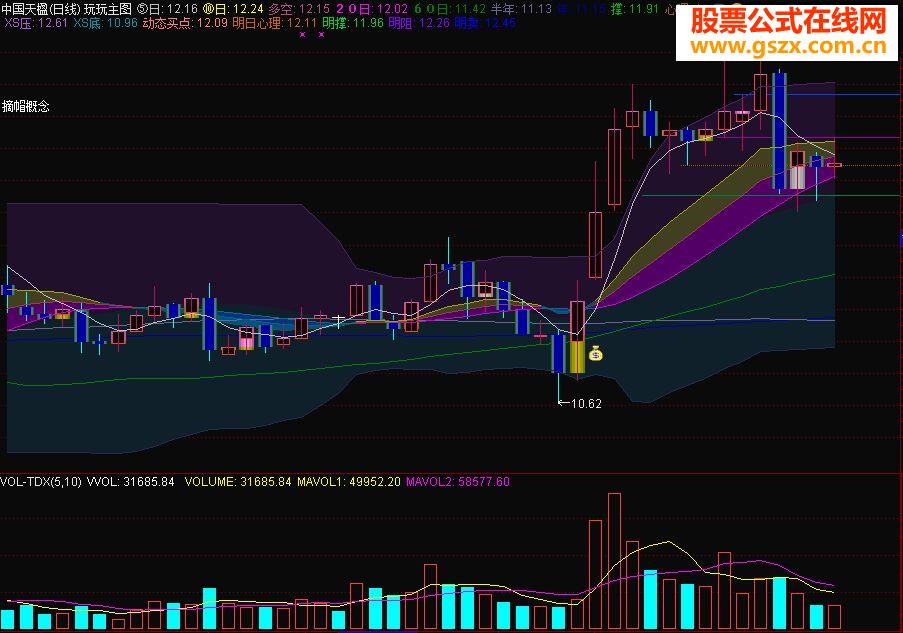Click the tallest red volume bar

pos(614,561)
